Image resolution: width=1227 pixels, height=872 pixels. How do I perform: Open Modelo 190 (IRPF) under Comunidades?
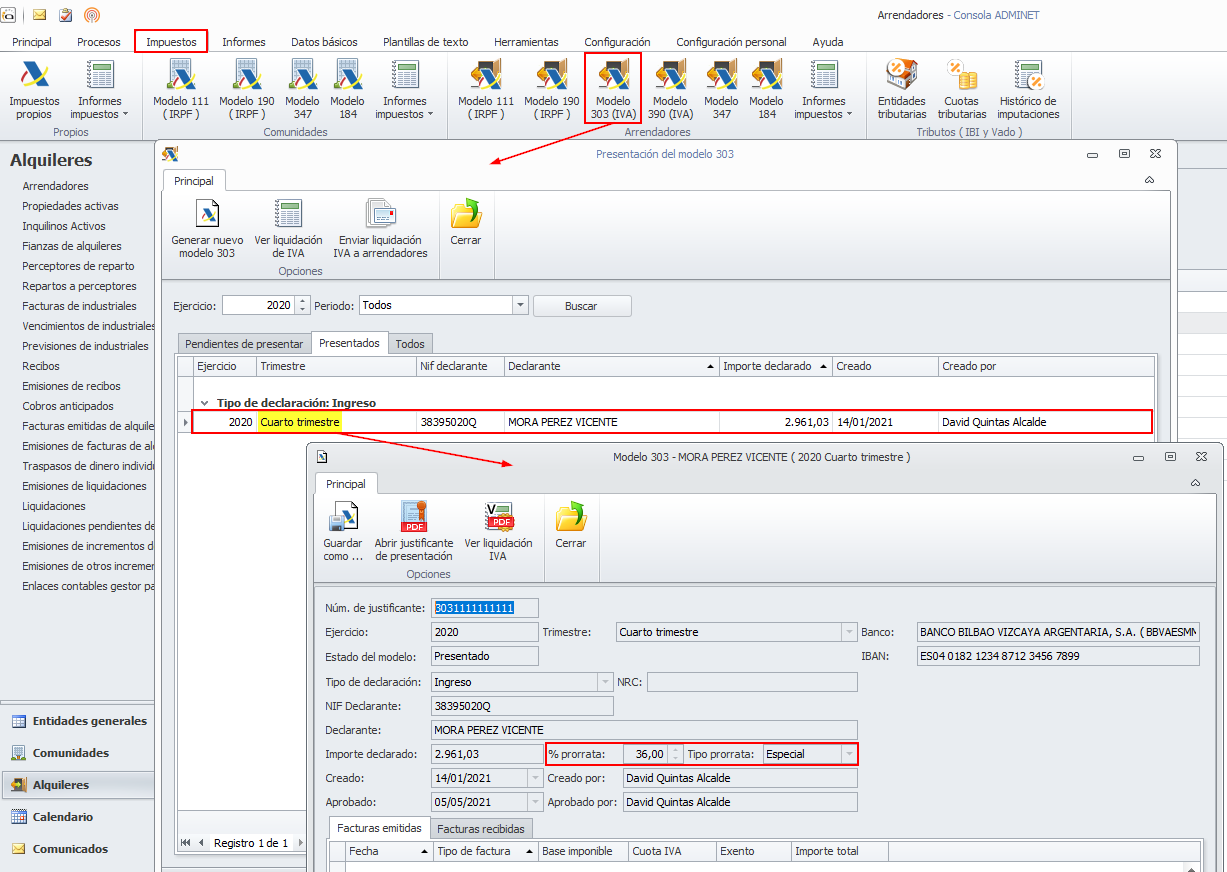tap(247, 90)
